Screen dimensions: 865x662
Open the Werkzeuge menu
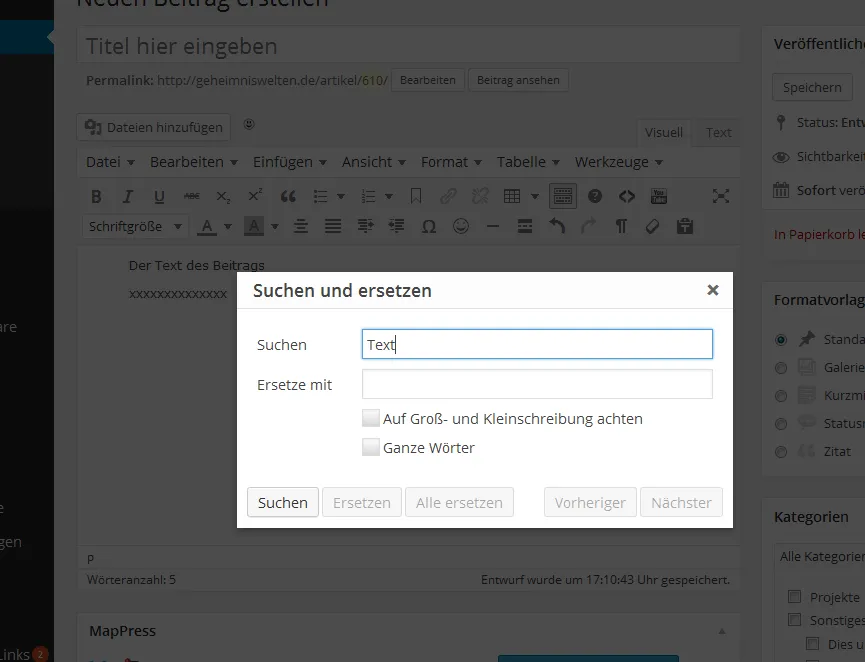618,162
